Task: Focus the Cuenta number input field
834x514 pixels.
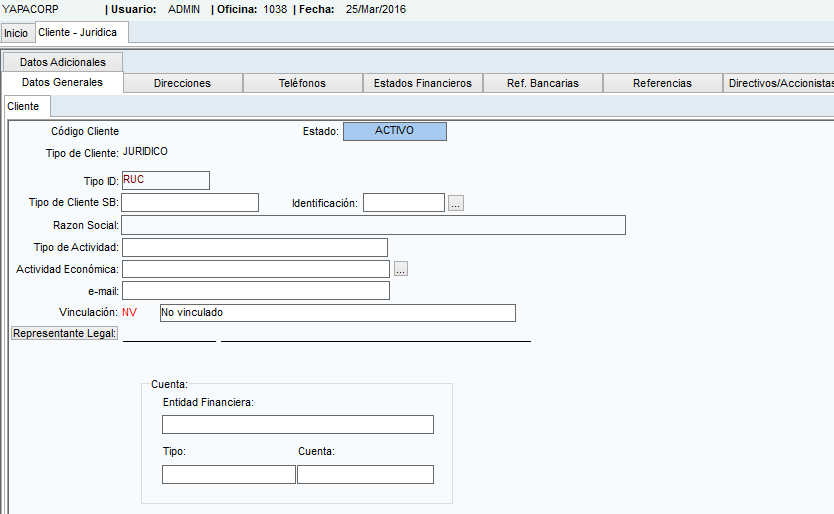Action: click(365, 475)
